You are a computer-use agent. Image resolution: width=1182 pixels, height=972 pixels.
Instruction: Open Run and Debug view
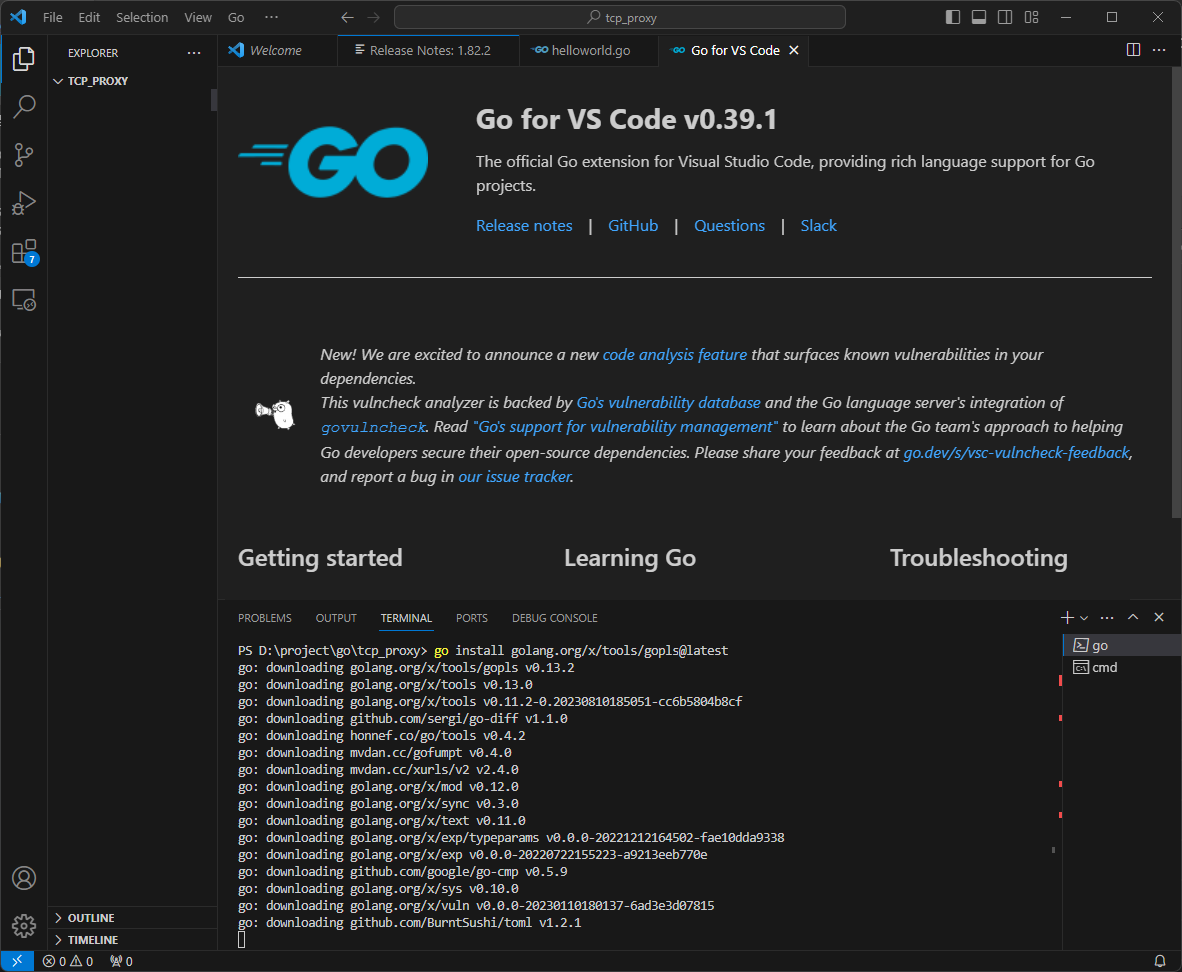click(x=23, y=204)
